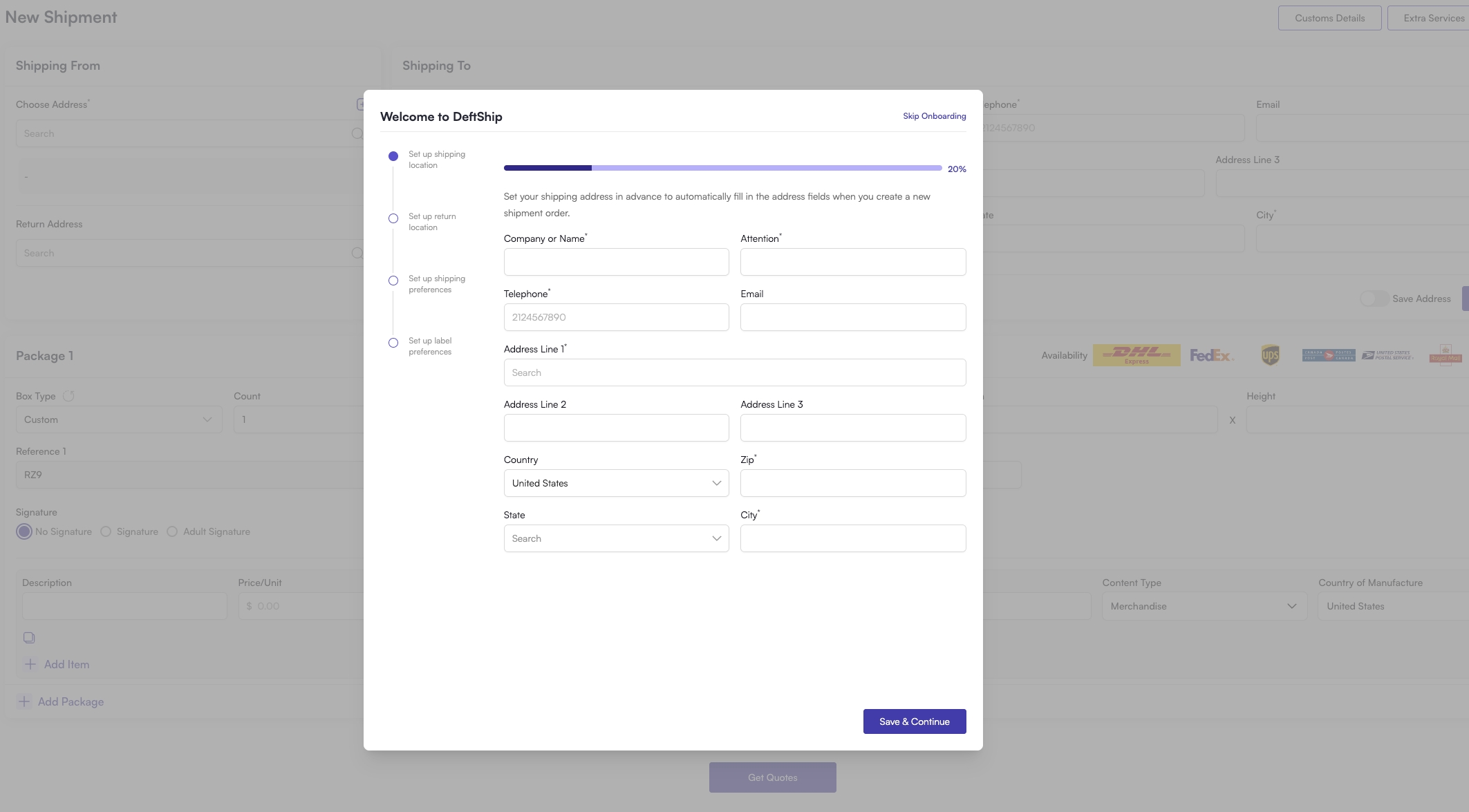Click the Extra Services button

(x=1428, y=18)
